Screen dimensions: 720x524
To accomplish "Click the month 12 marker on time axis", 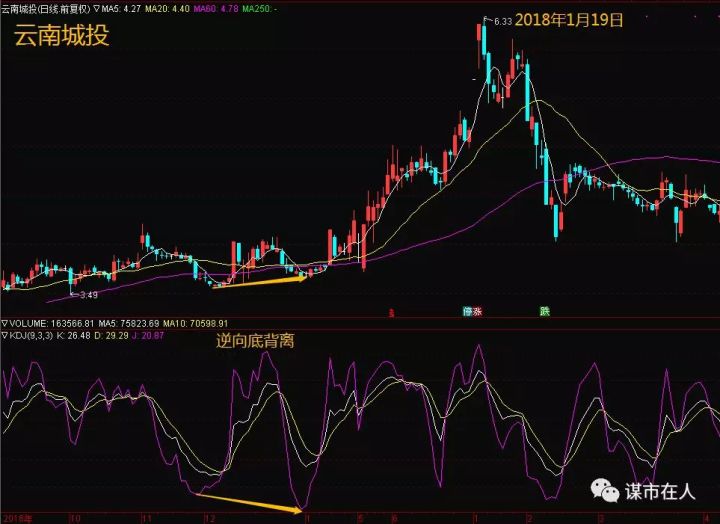I will (x=210, y=519).
